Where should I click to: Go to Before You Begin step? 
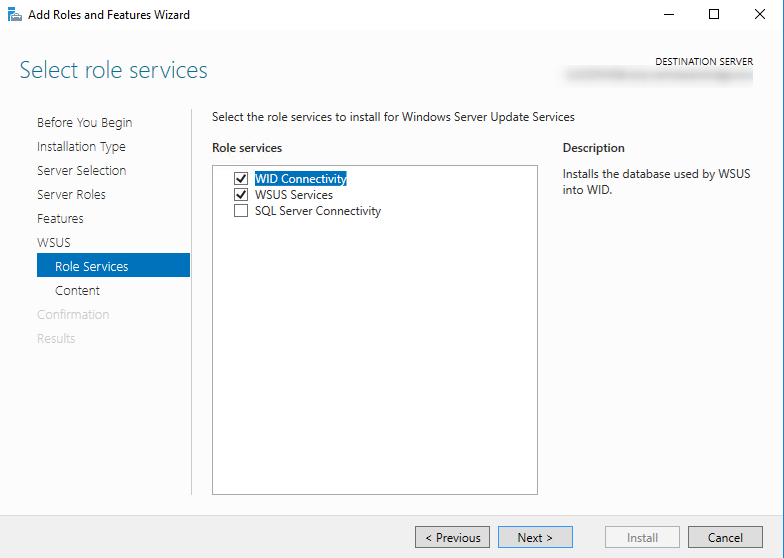[x=84, y=122]
